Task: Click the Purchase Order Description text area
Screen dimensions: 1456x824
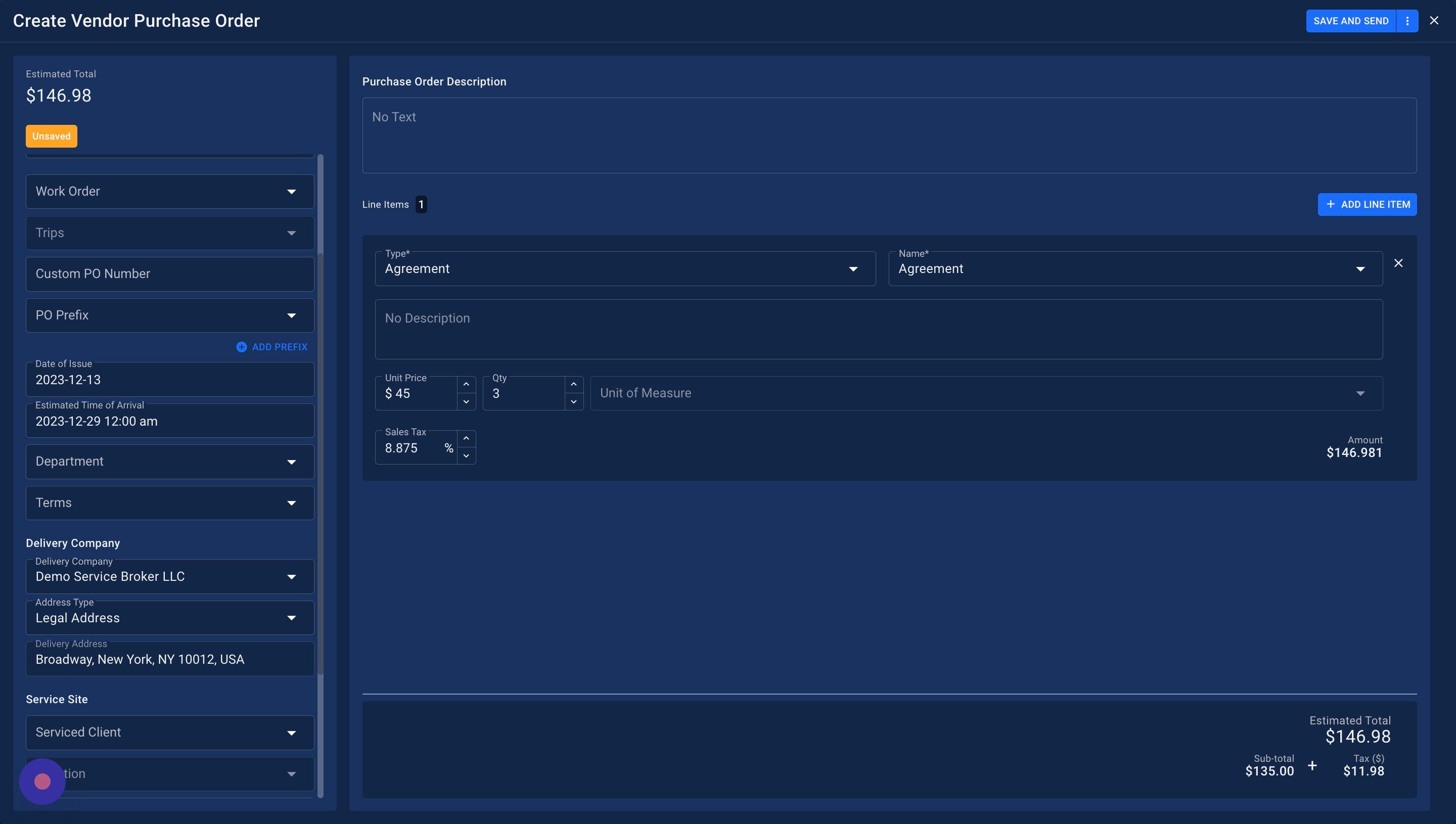Action: pyautogui.click(x=889, y=135)
